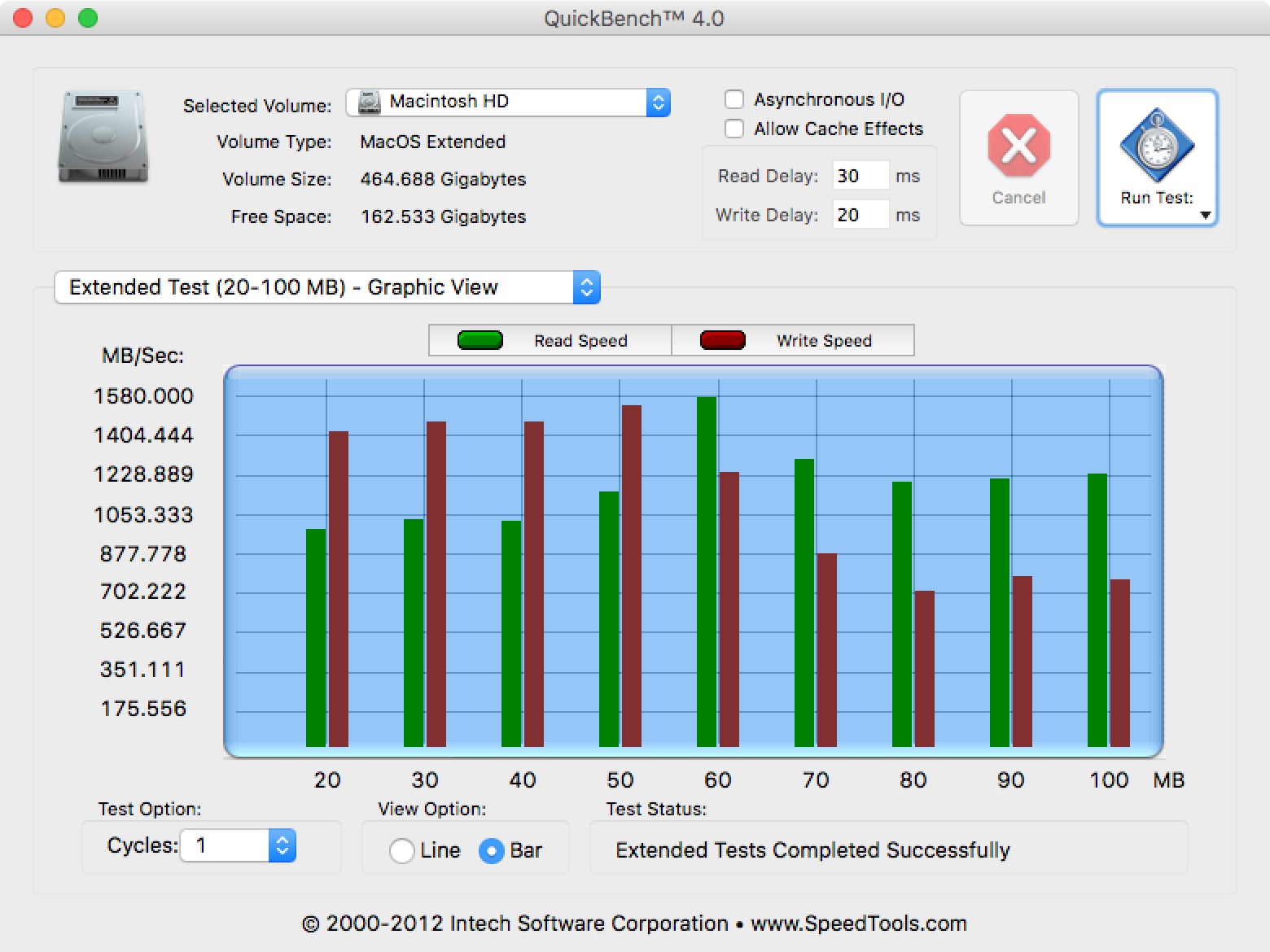Click the red X Cancel icon
The image size is (1270, 952).
[x=1018, y=145]
